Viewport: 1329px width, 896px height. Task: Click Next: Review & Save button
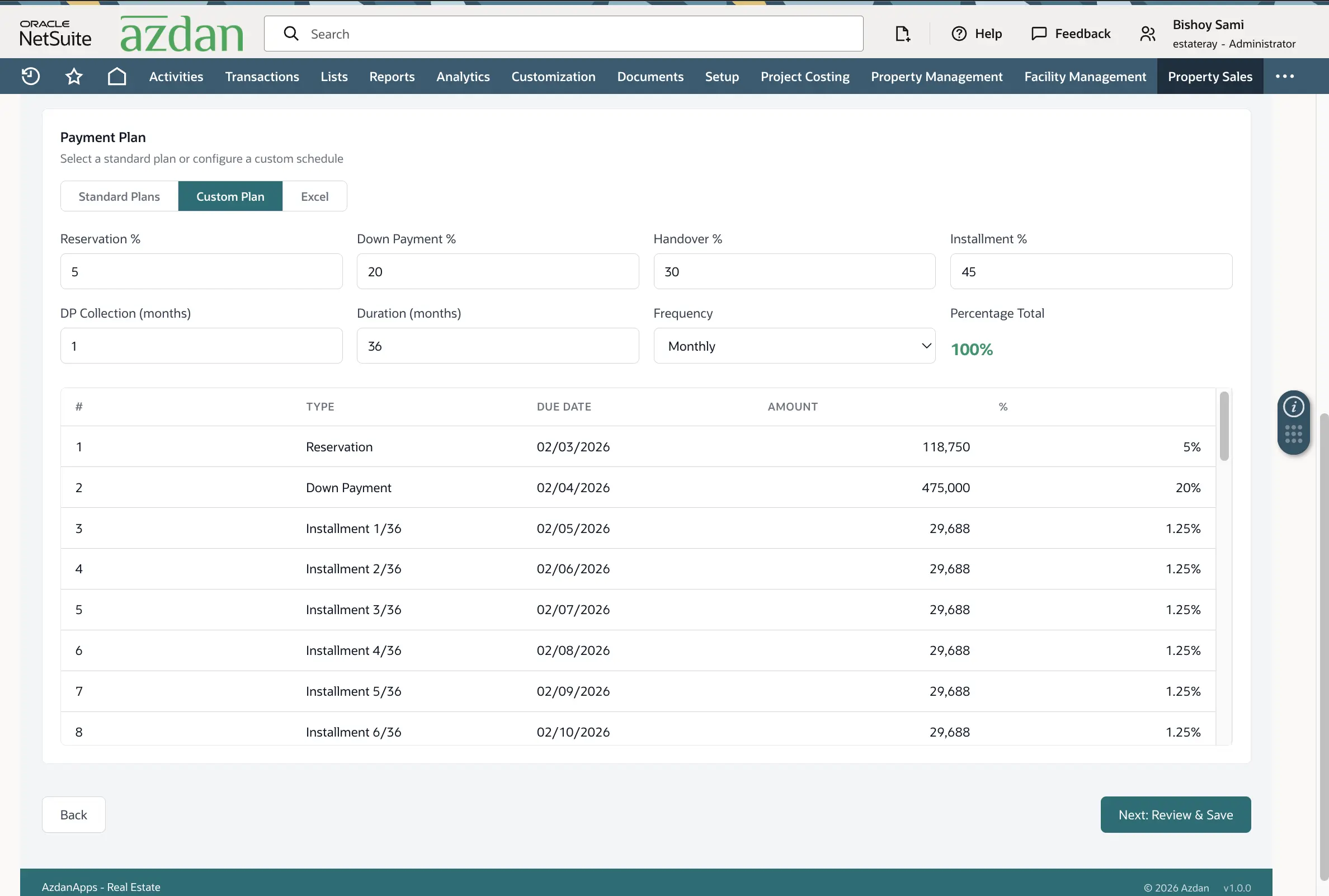pyautogui.click(x=1175, y=814)
